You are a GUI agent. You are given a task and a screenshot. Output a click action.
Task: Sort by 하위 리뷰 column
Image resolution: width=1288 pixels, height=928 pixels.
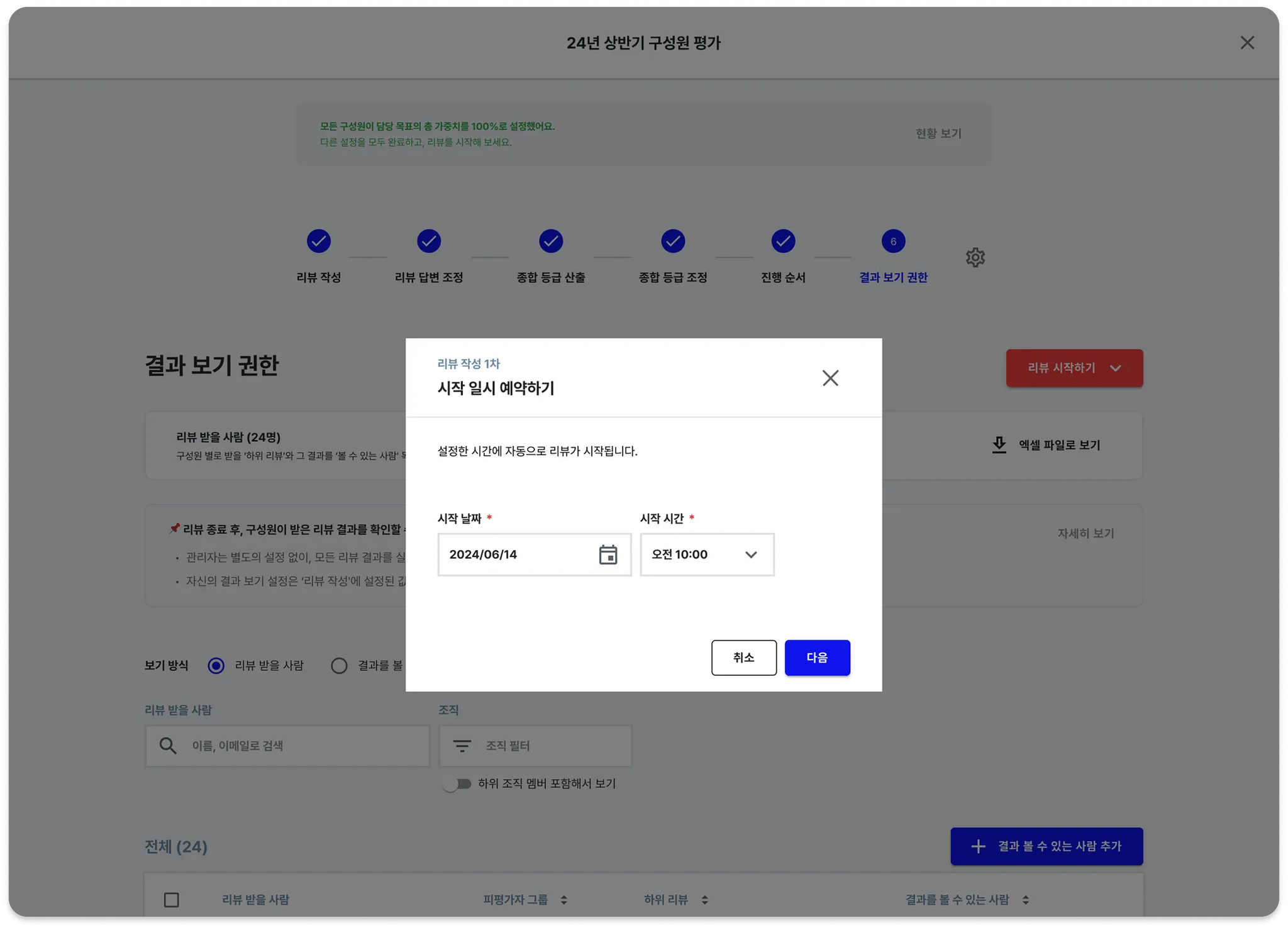point(704,900)
